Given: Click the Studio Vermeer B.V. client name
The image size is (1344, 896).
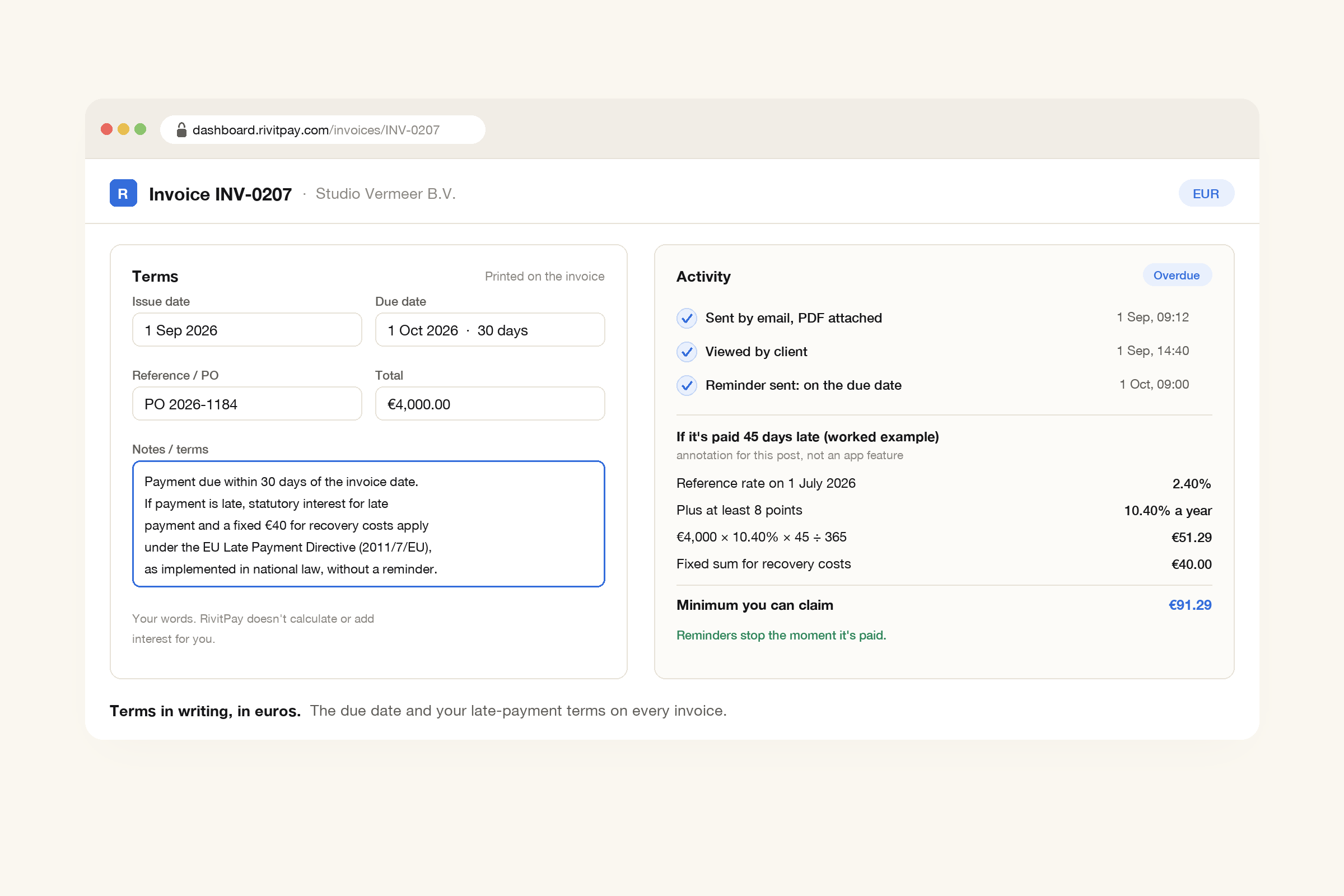Looking at the screenshot, I should [386, 194].
